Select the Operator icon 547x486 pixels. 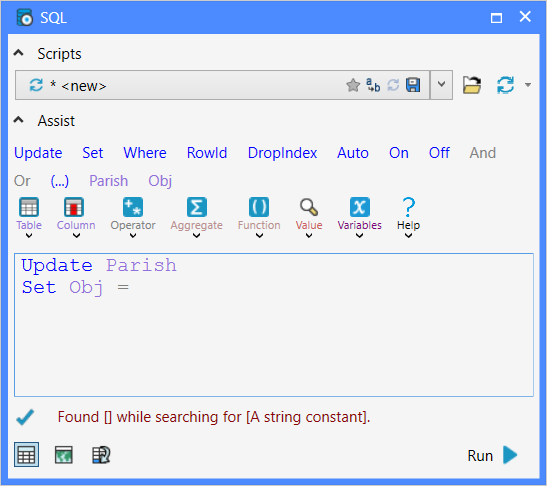click(133, 207)
